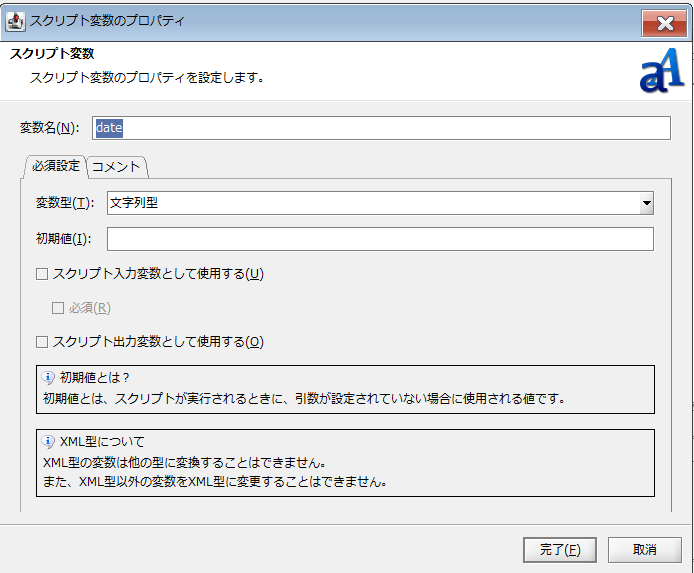The width and height of the screenshot is (694, 573).
Task: Enable スクリプト入力変数として使用する checkbox
Action: coord(42,274)
